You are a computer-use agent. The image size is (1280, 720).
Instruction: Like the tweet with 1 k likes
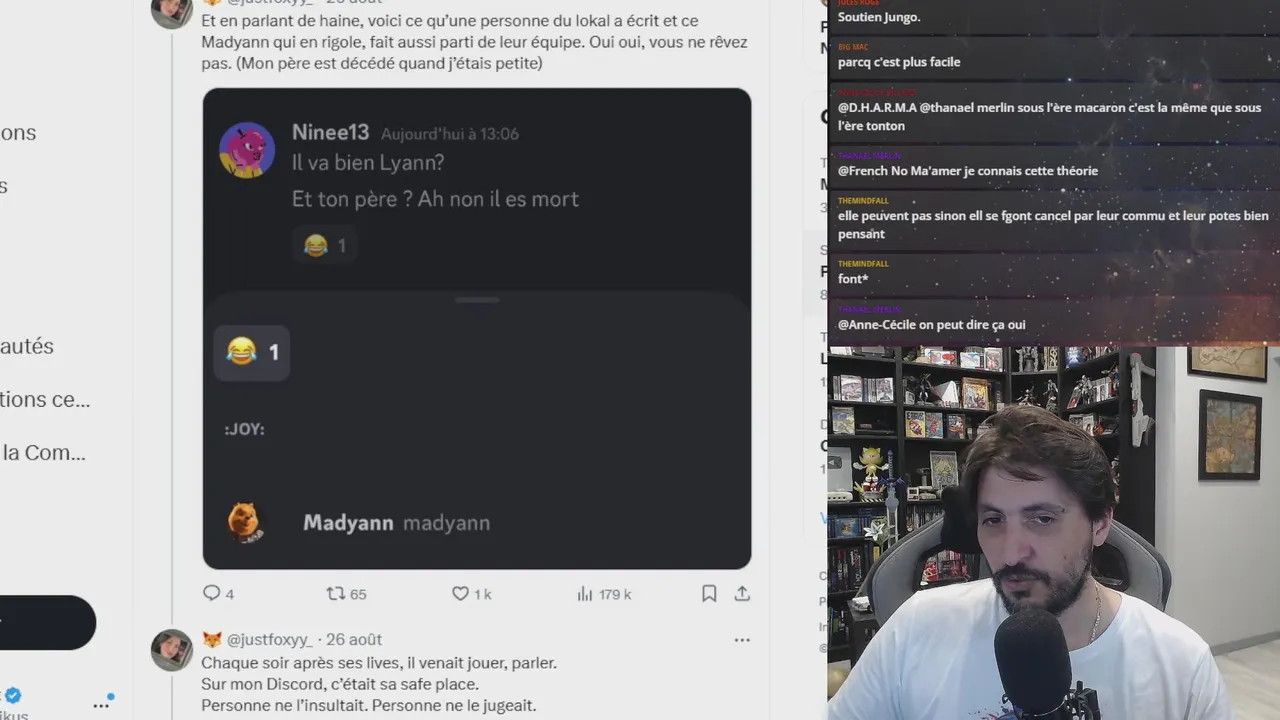(471, 594)
